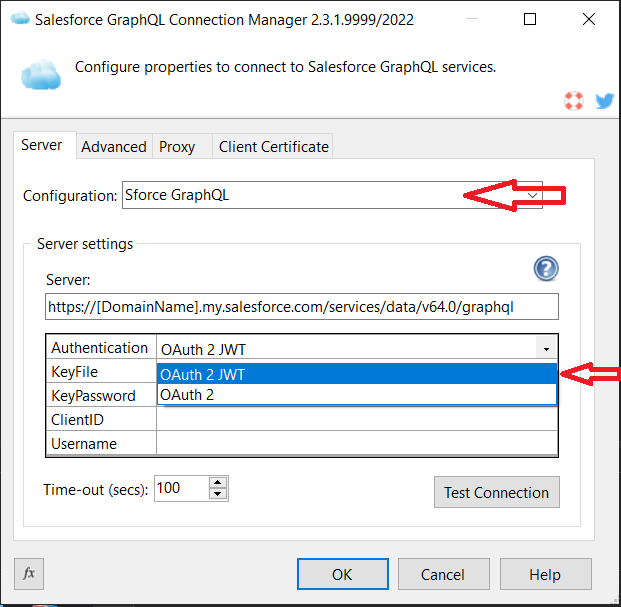This screenshot has width=621, height=607.
Task: Click the Cancel button
Action: pos(443,574)
